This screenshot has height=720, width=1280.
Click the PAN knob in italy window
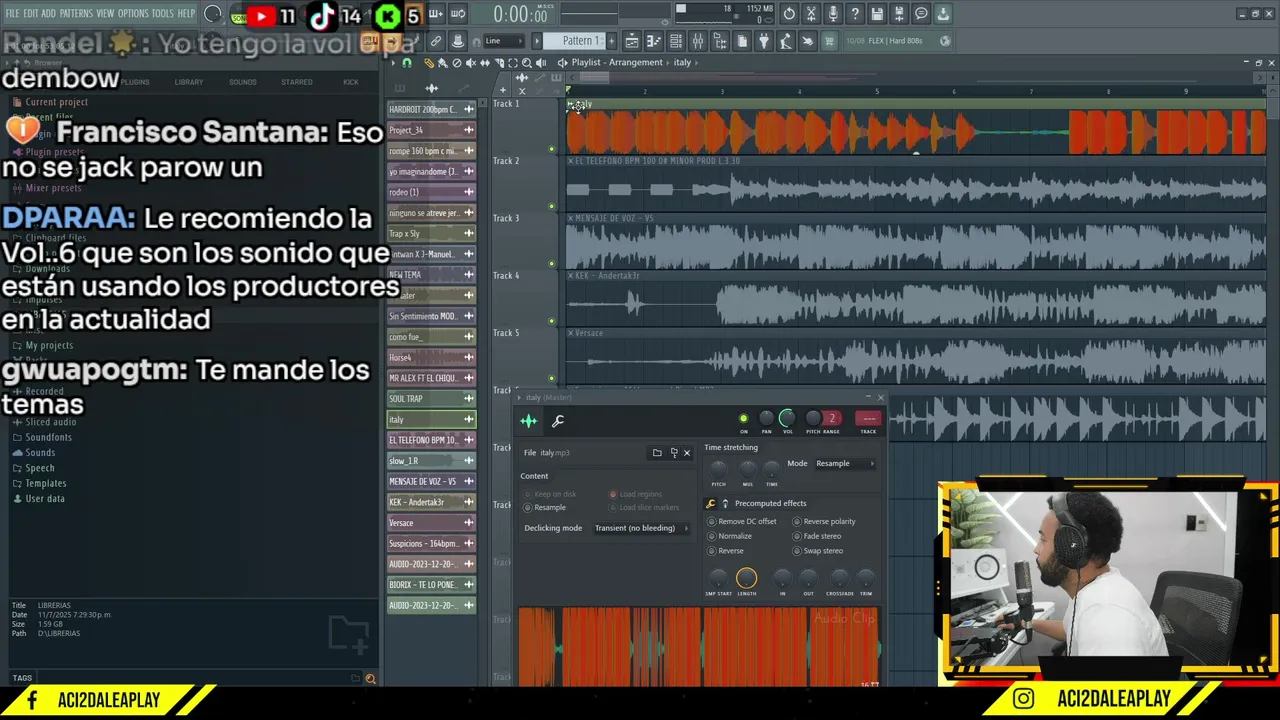click(766, 418)
